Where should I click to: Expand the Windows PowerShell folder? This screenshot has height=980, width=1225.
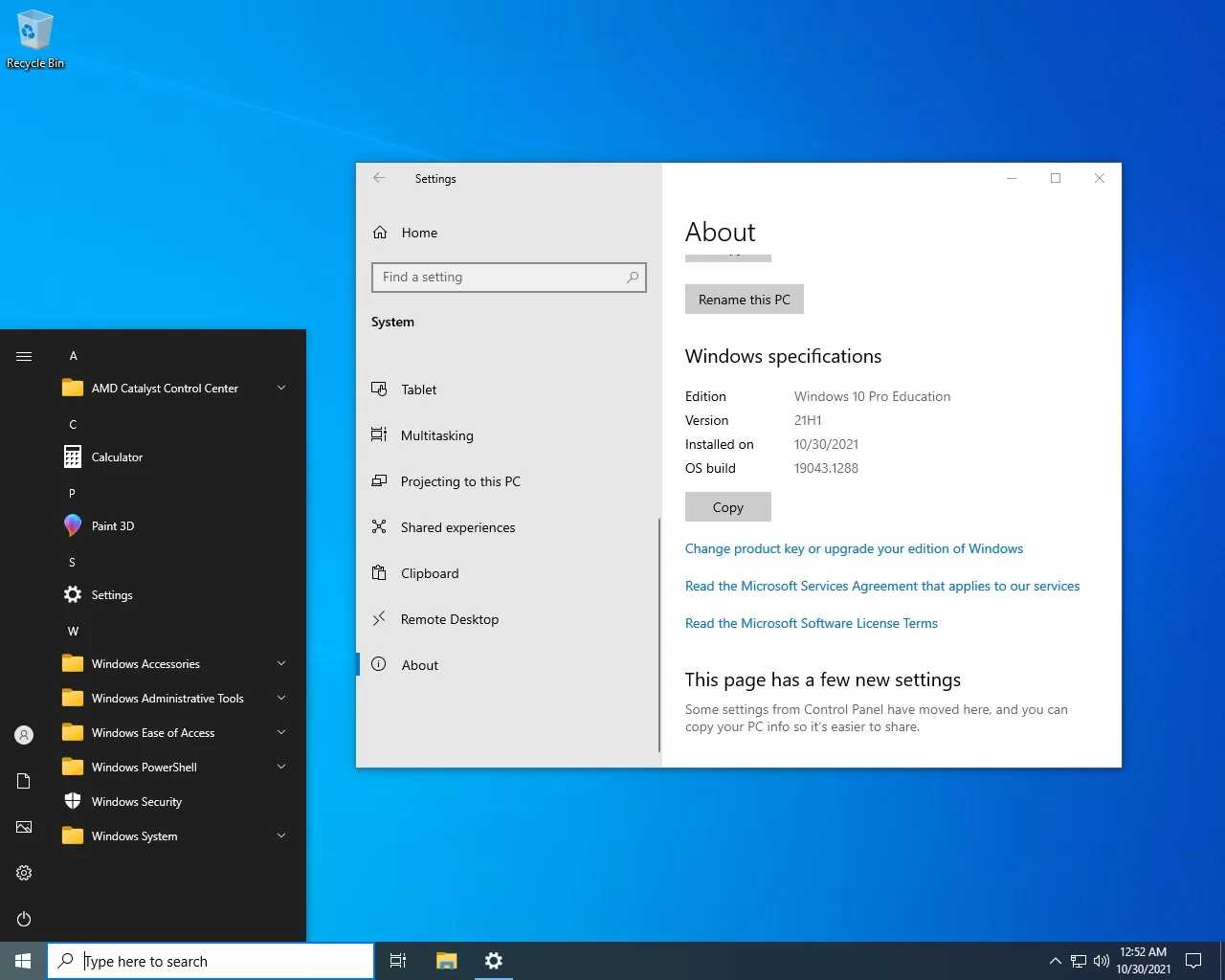point(144,768)
